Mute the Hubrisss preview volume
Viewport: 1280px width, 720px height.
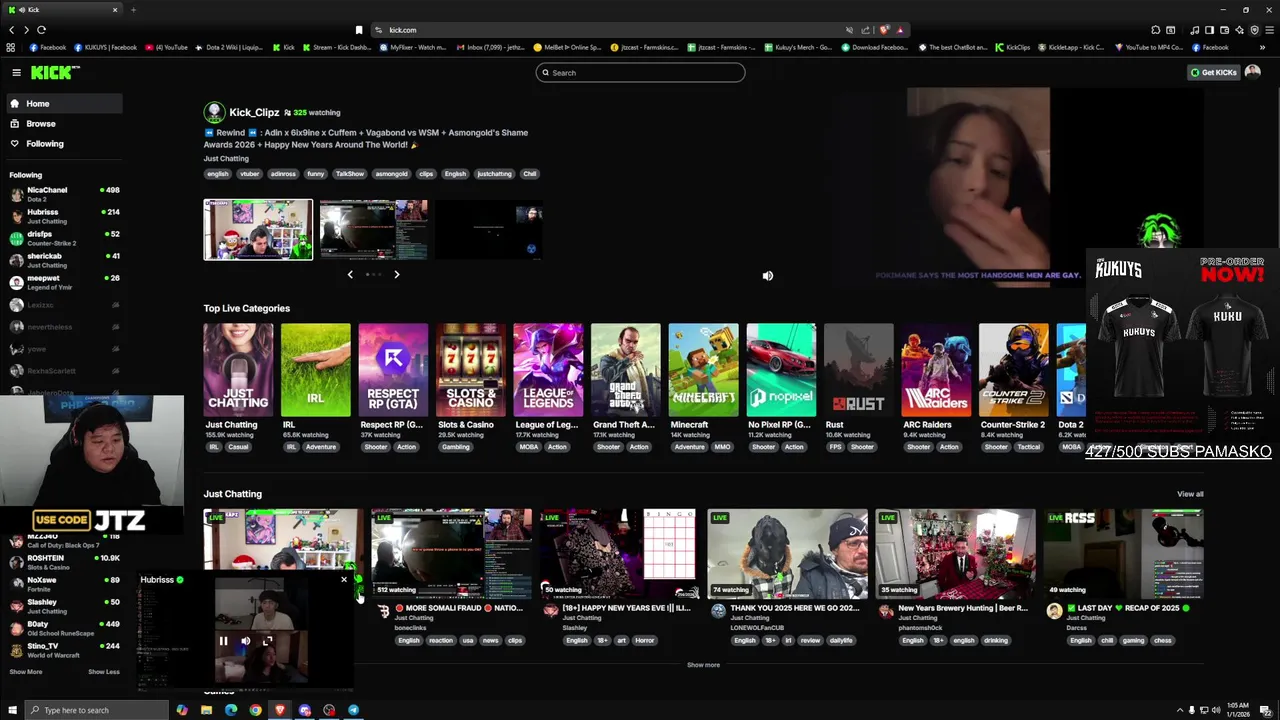(246, 641)
